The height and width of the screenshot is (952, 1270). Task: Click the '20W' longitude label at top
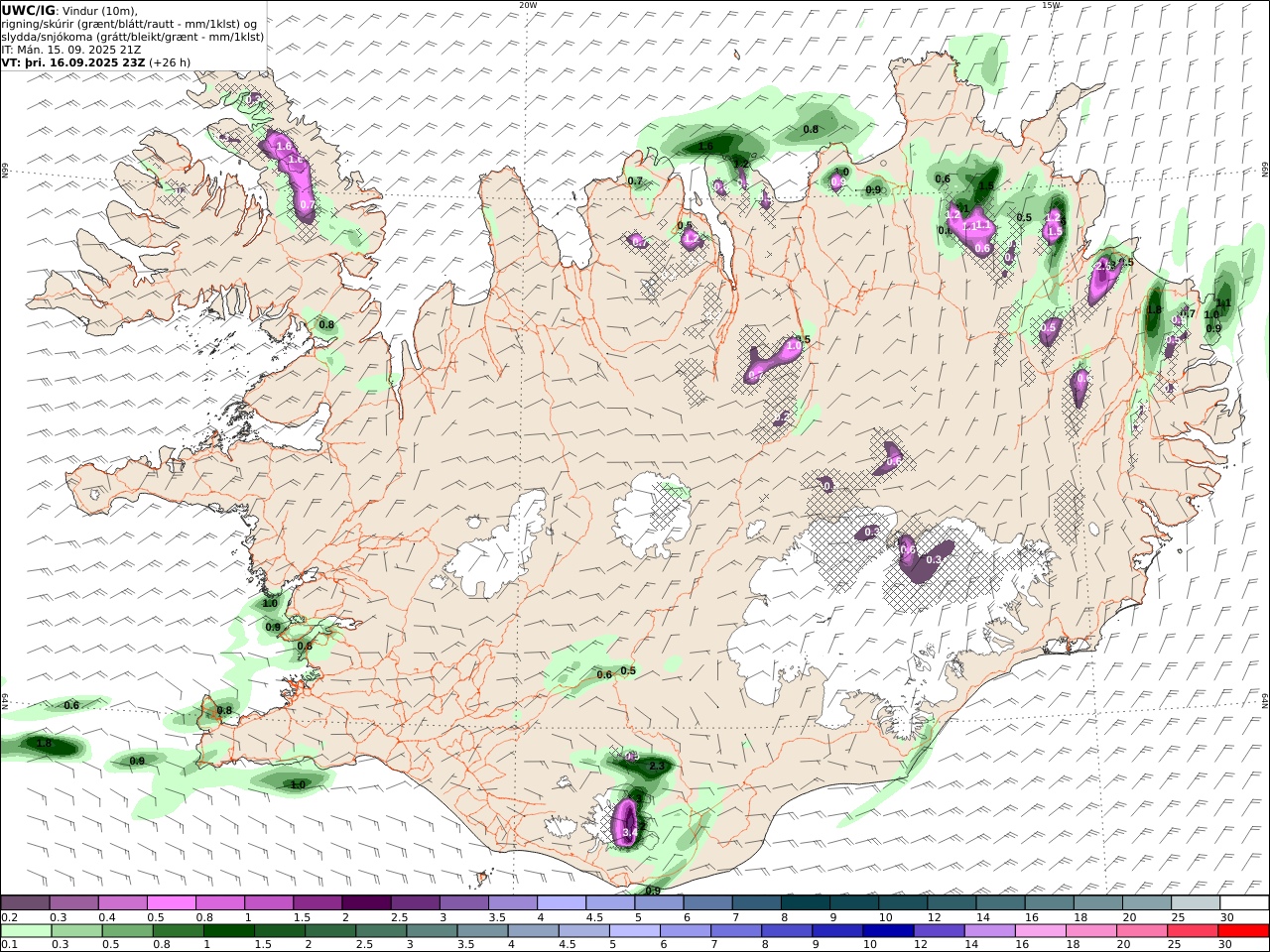pyautogui.click(x=527, y=5)
